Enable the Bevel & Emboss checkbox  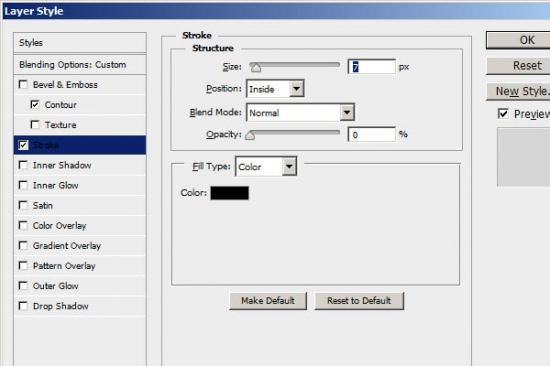pos(23,85)
